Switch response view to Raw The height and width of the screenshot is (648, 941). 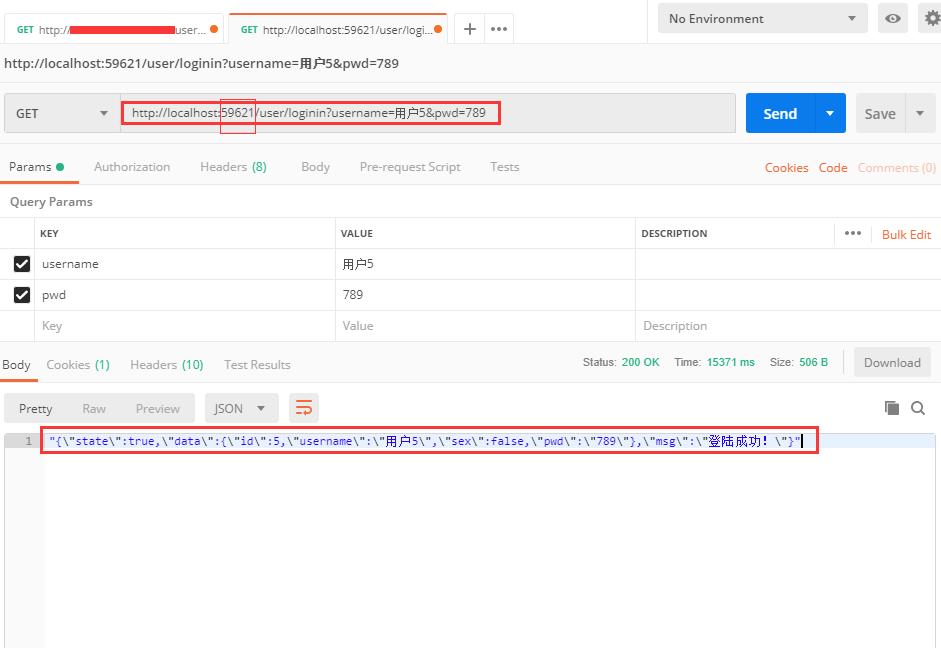pyautogui.click(x=94, y=409)
